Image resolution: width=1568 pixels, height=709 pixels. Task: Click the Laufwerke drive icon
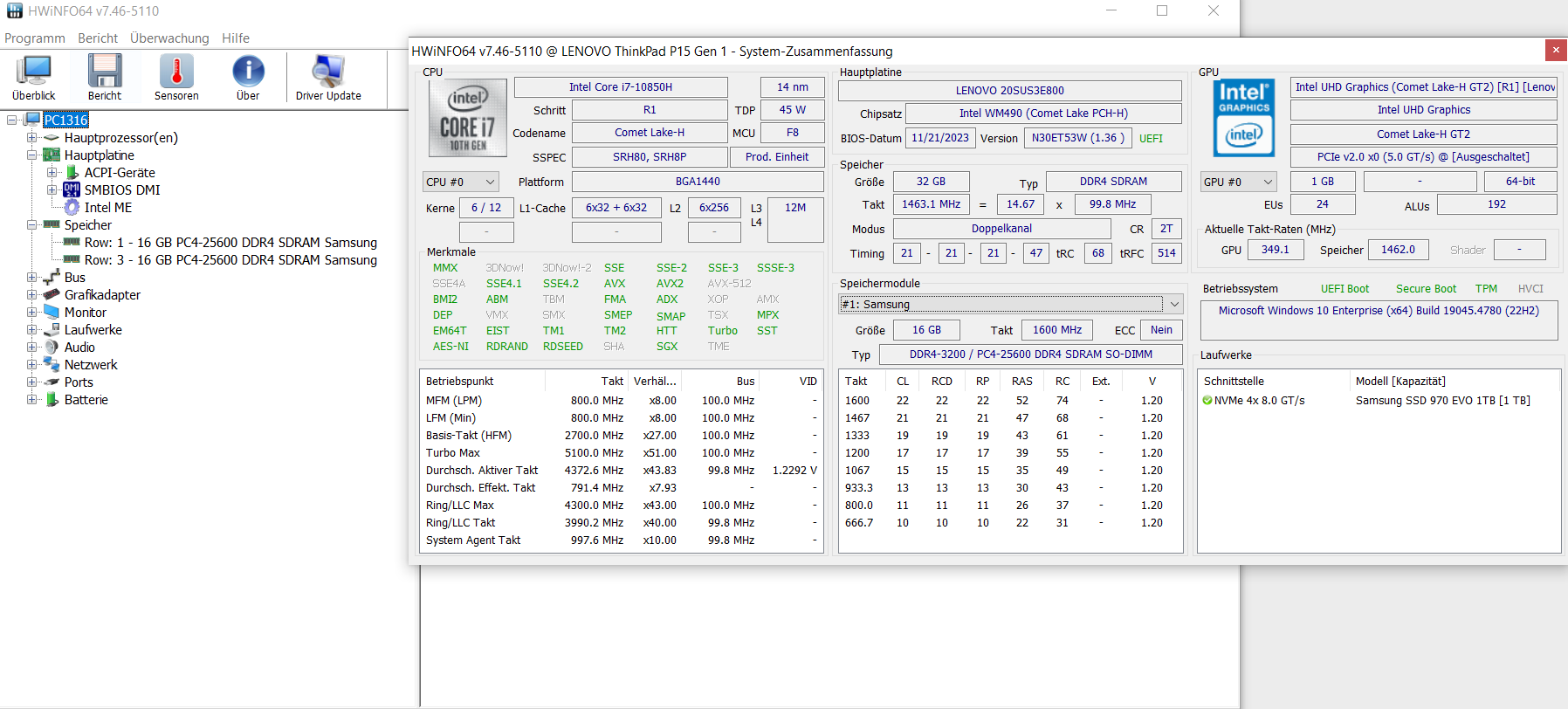point(52,329)
